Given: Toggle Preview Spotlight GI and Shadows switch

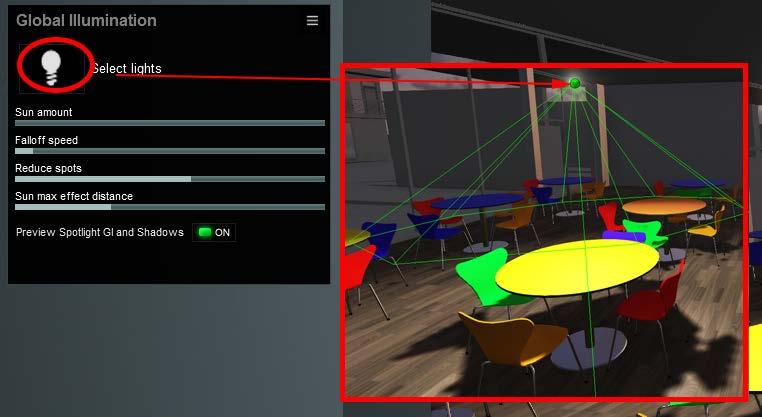Looking at the screenshot, I should (214, 232).
